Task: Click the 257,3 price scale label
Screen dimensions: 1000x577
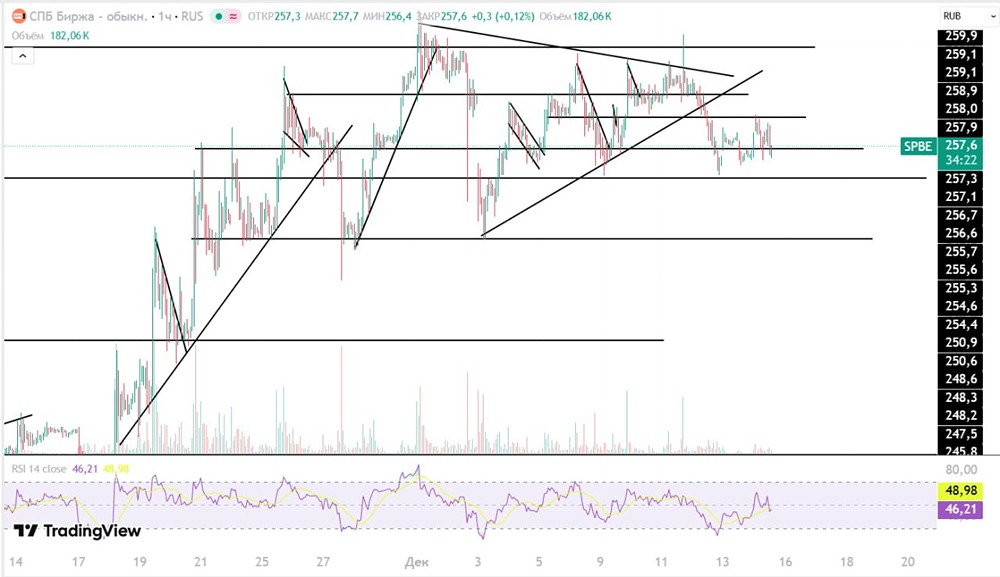Action: click(x=961, y=179)
